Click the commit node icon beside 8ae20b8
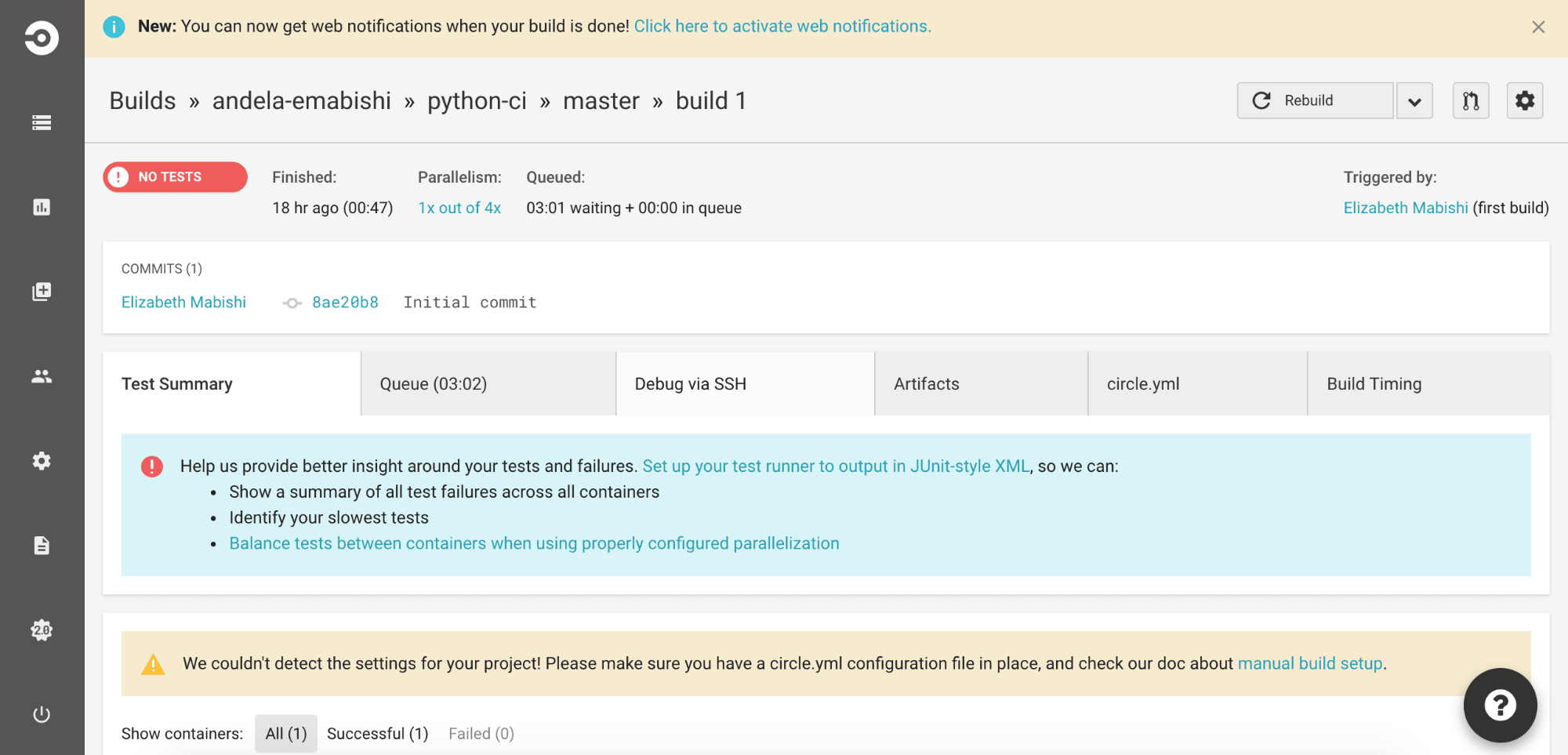Screen dimensions: 1568x755 pos(292,303)
